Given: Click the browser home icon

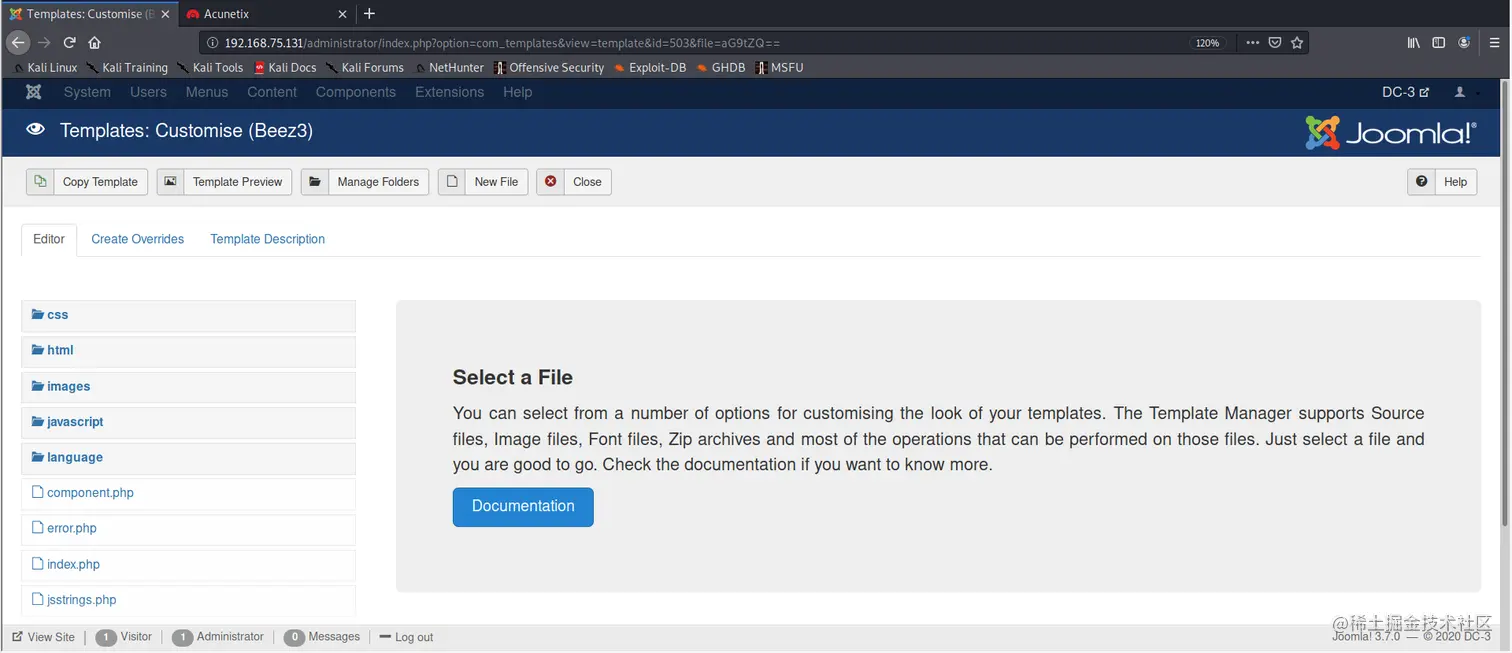Looking at the screenshot, I should coord(94,43).
